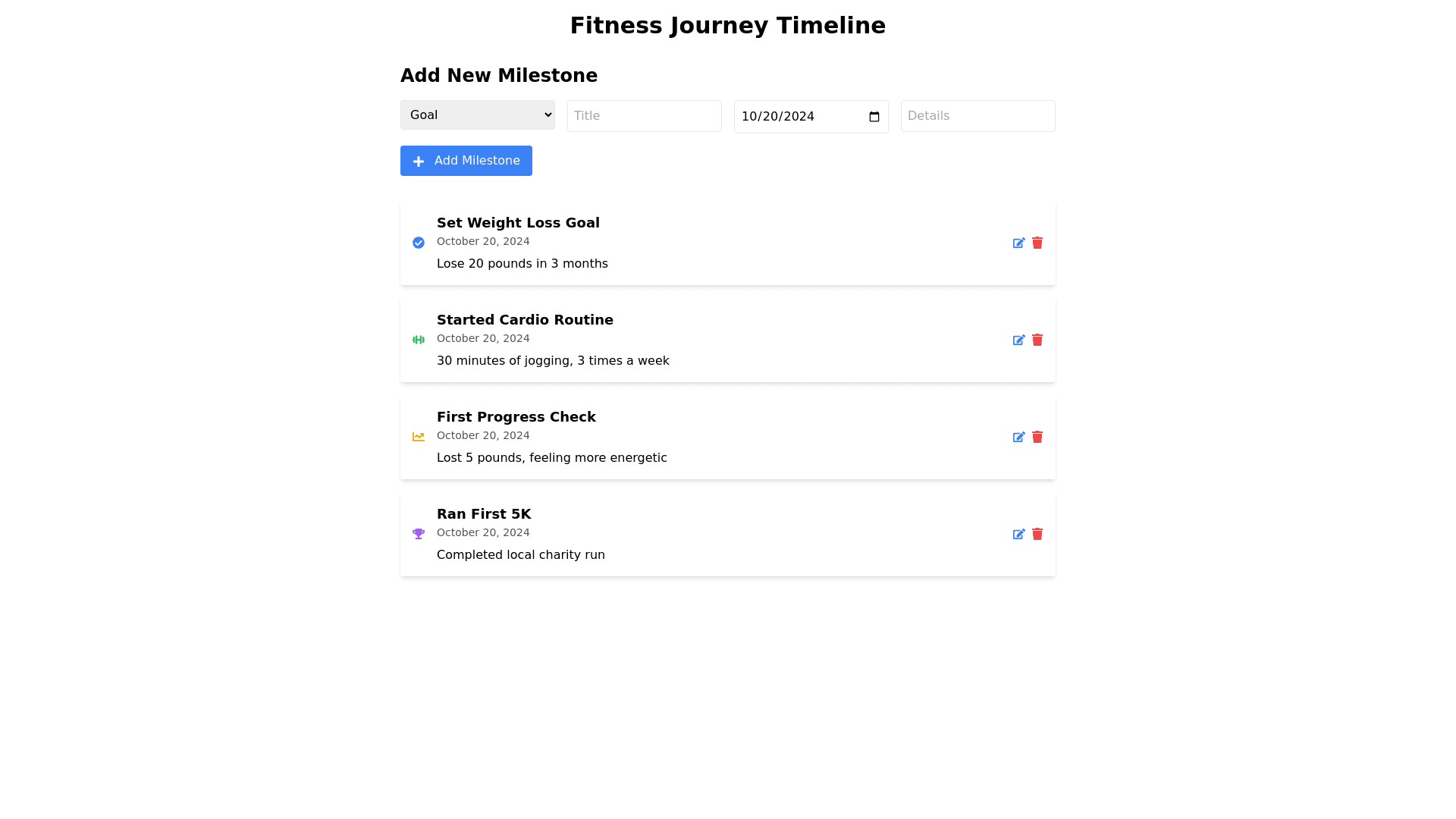Click the Ran First 5K title
The image size is (1456, 819).
click(484, 514)
